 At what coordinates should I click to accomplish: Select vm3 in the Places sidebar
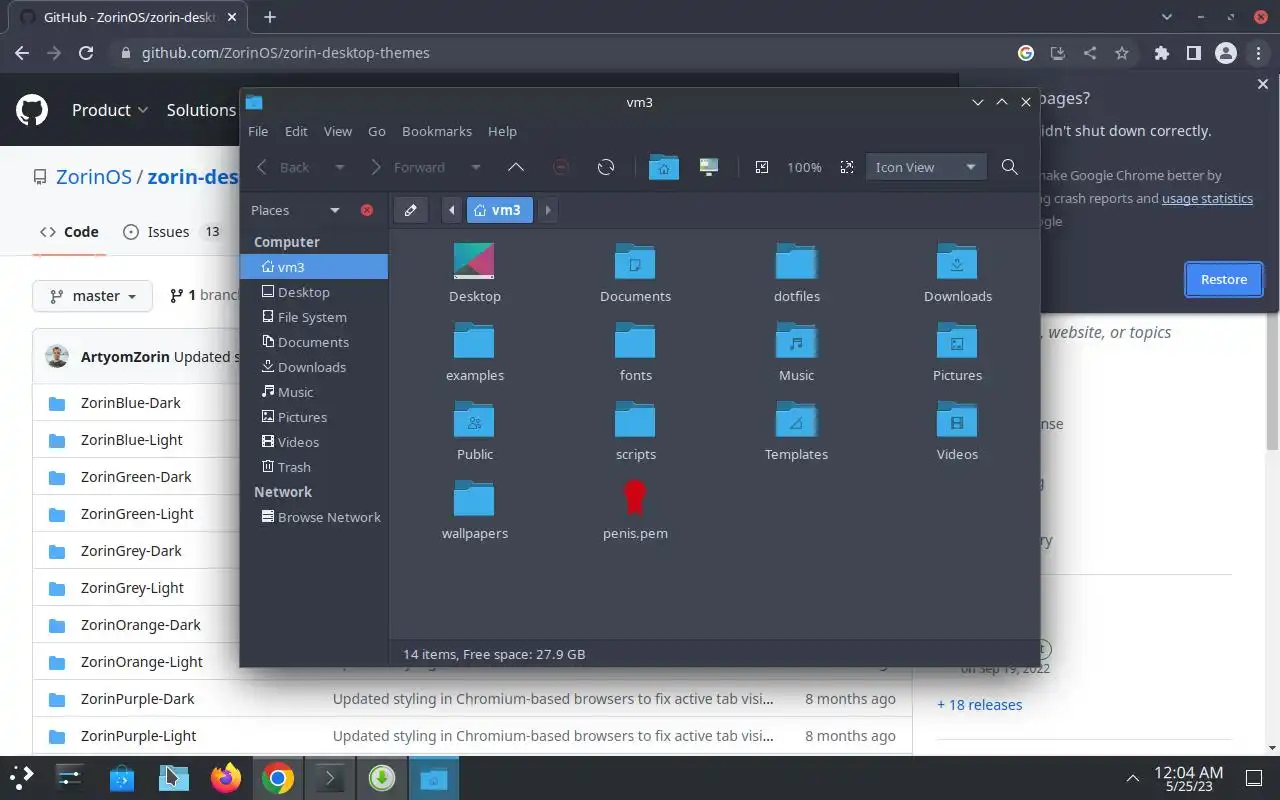[314, 267]
